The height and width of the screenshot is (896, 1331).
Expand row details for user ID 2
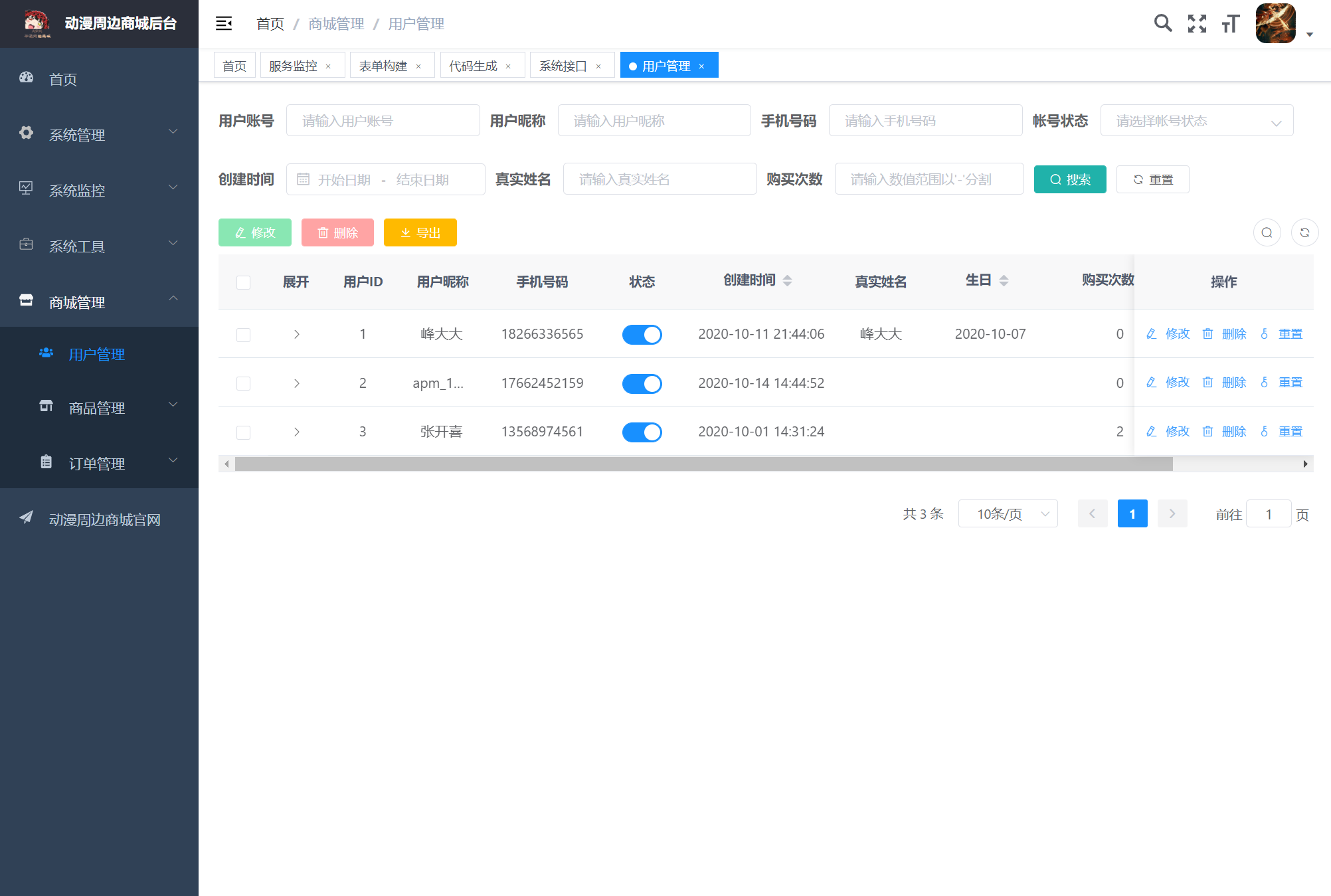296,383
